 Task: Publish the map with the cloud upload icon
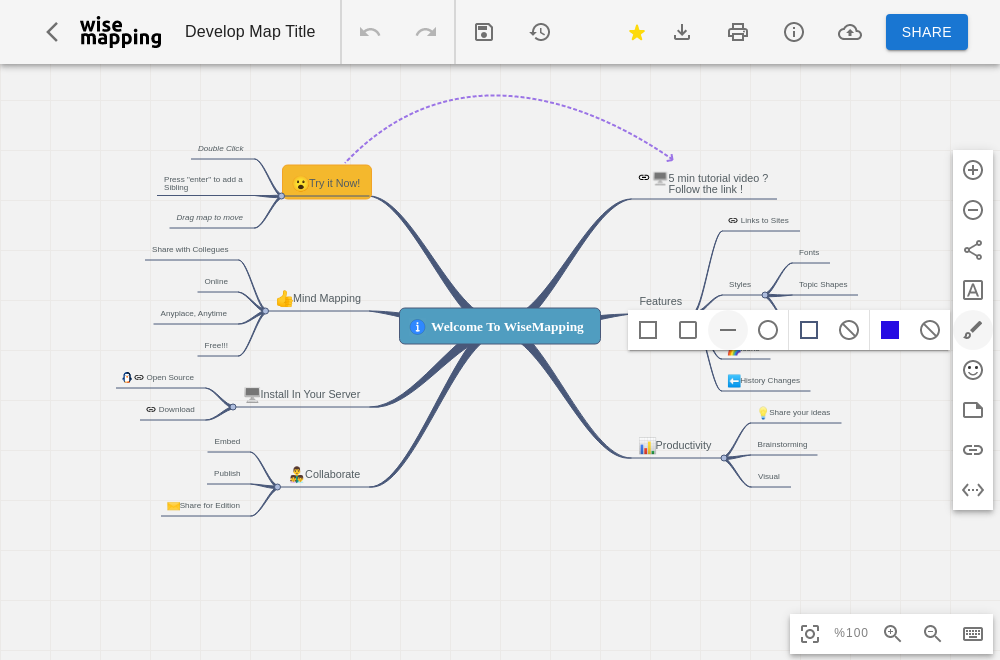click(850, 32)
